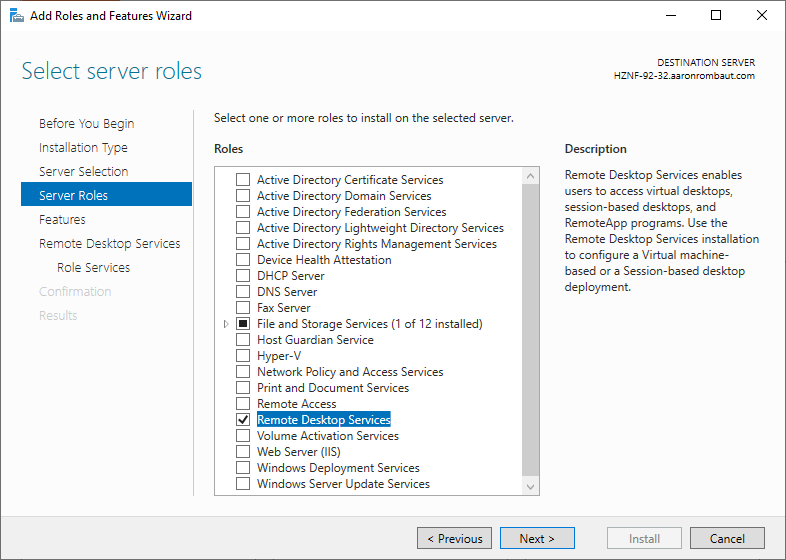786x560 pixels.
Task: Open the Features wizard step
Action: click(62, 220)
